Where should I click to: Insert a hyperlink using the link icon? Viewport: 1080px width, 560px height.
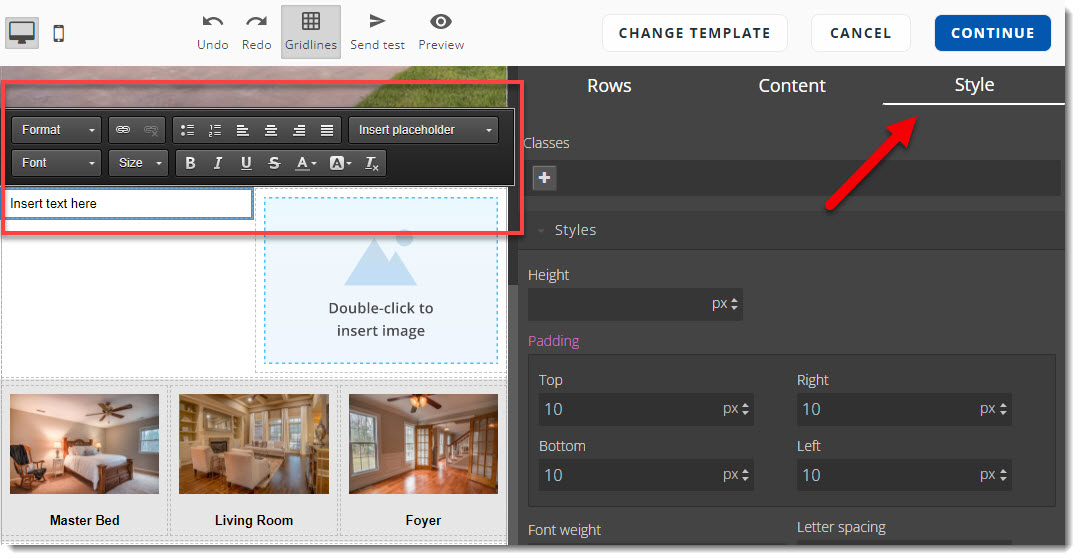point(123,130)
